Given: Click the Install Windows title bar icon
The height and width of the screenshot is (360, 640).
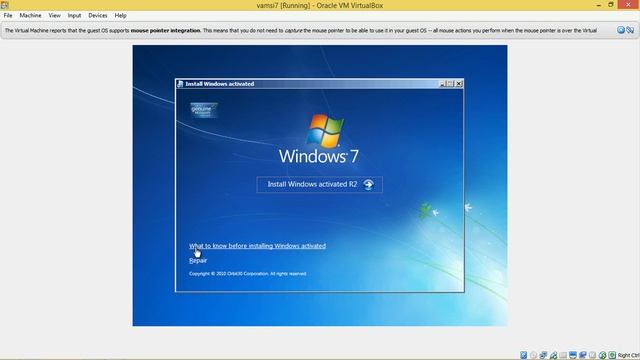Looking at the screenshot, I should [x=180, y=84].
